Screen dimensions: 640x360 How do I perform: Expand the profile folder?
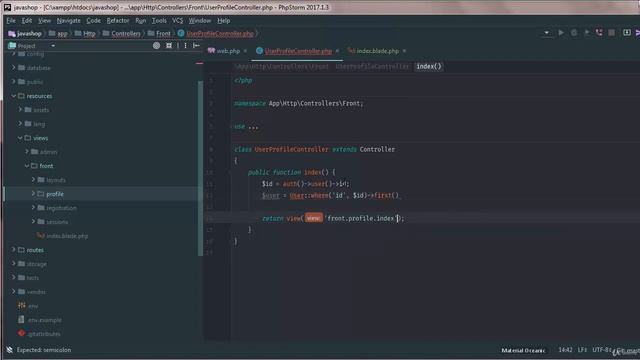pyautogui.click(x=33, y=194)
